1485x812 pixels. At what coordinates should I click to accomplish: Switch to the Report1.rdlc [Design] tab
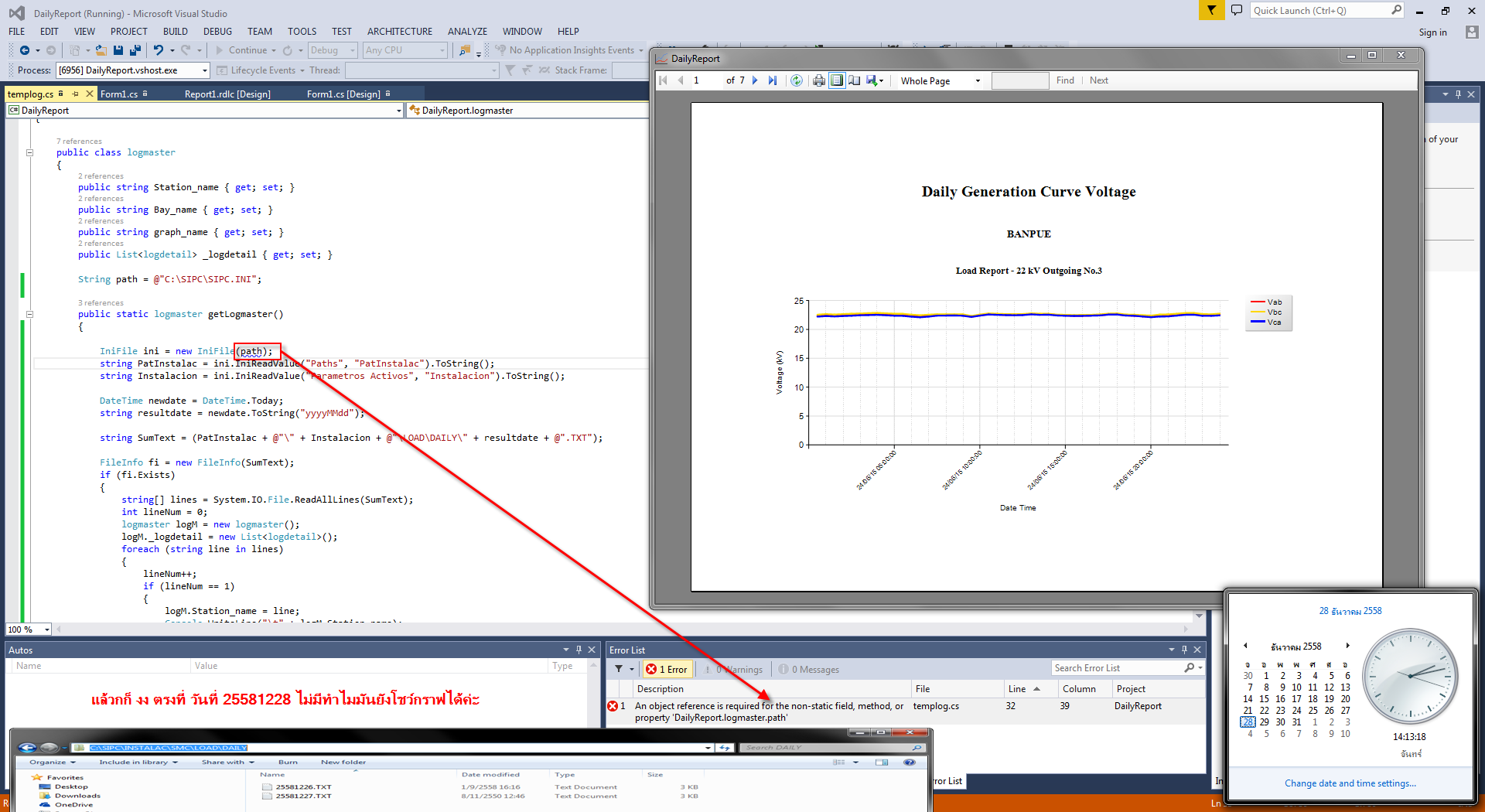[227, 94]
